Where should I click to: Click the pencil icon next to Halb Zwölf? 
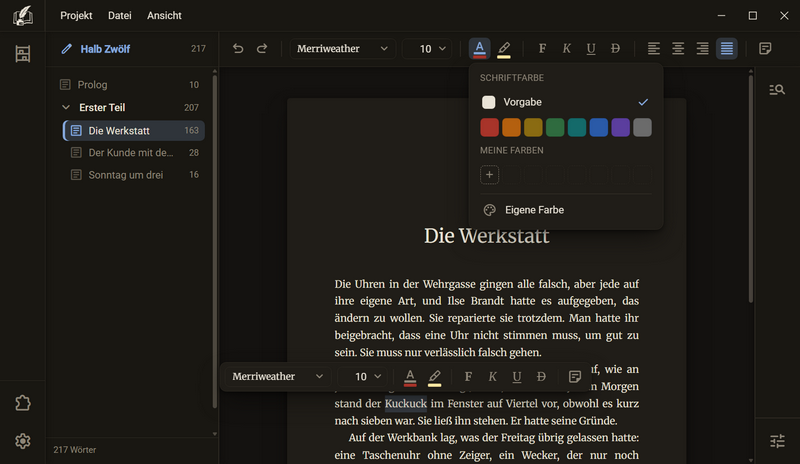point(66,49)
